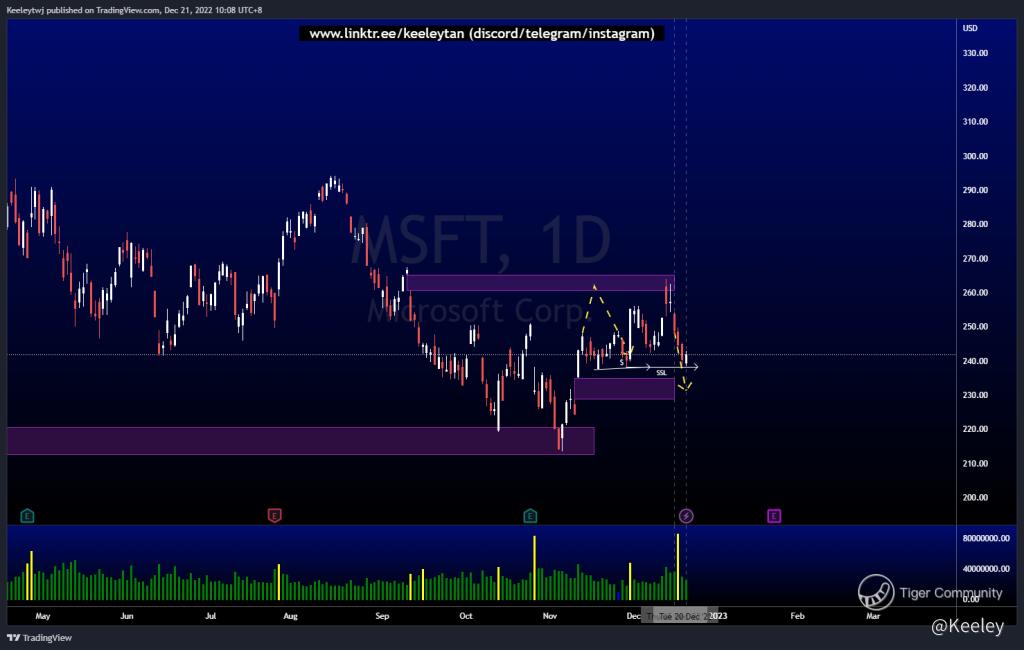Click the purple upcoming earnings E marker in January

coord(774,516)
